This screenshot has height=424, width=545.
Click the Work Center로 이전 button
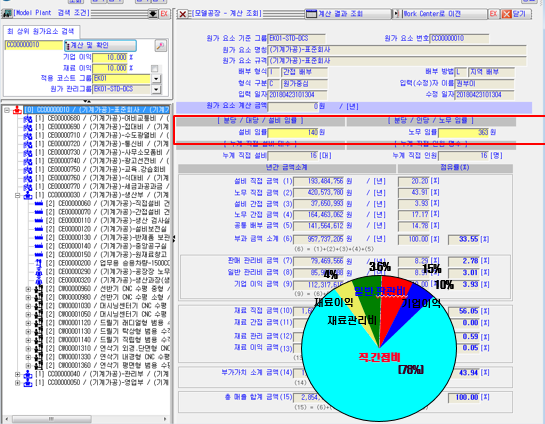click(439, 14)
